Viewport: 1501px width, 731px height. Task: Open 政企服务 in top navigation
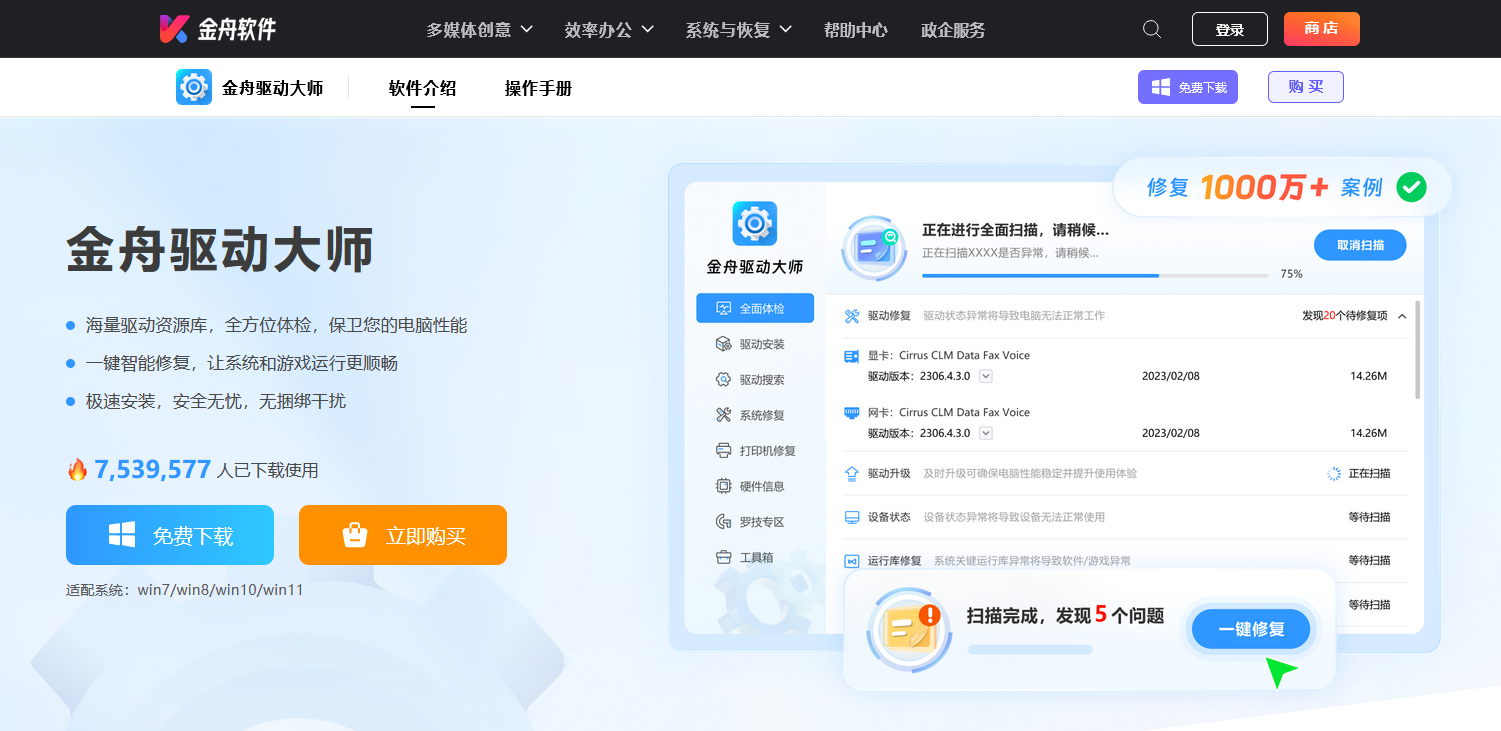pyautogui.click(x=953, y=30)
